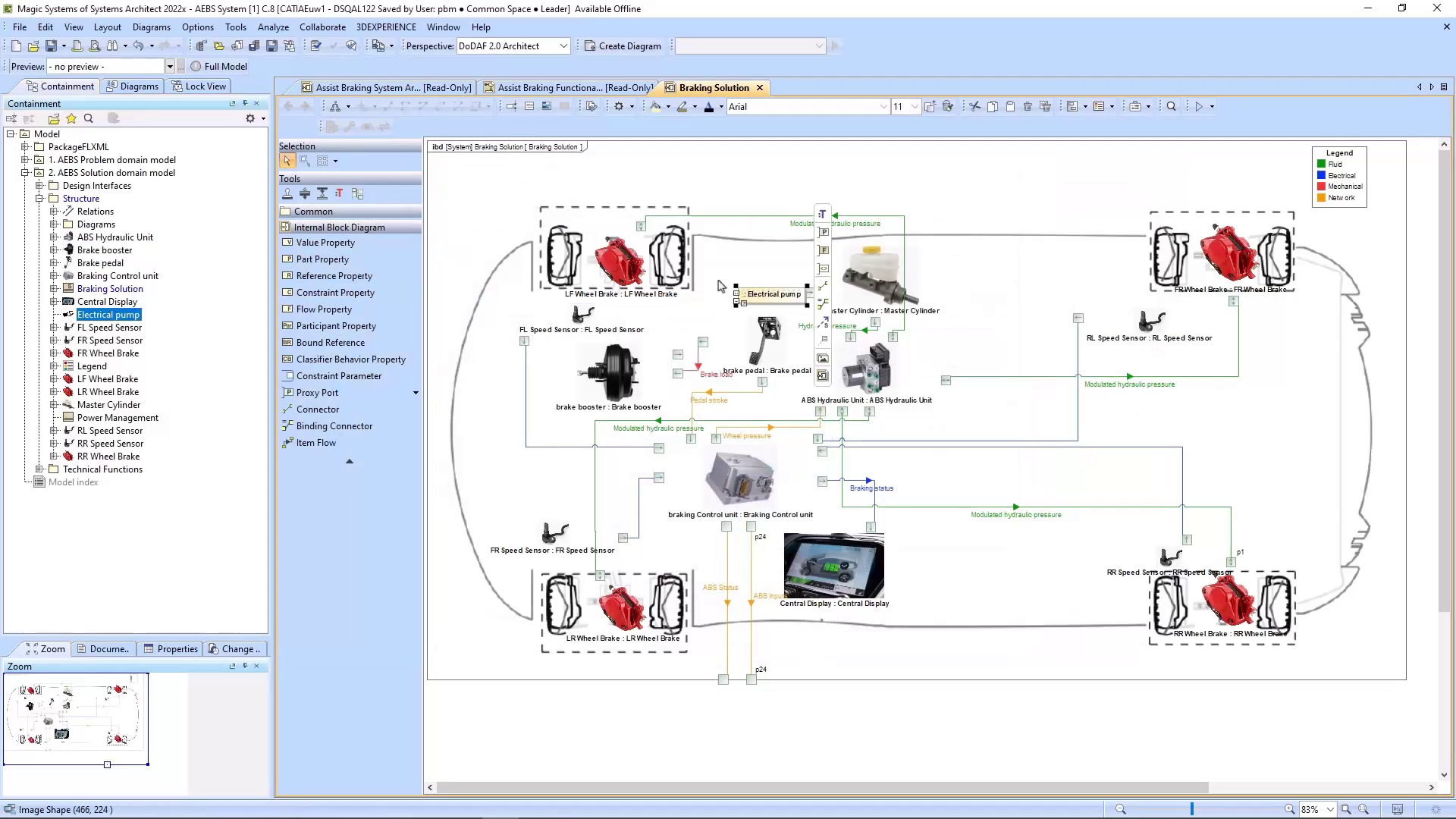
Task: Click the magnifier find icon in the diagram toolbar
Action: click(1171, 107)
